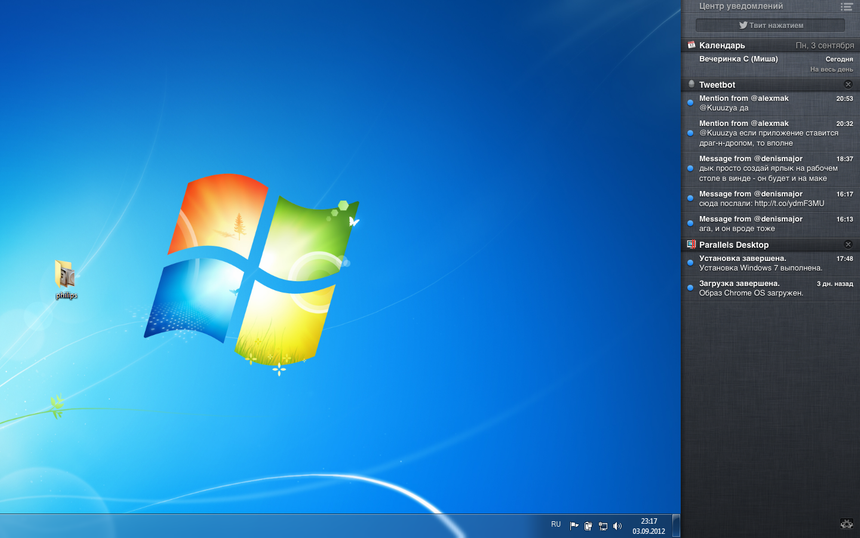The height and width of the screenshot is (538, 860).
Task: Click the Parallels Desktop icon in header
Action: point(691,244)
